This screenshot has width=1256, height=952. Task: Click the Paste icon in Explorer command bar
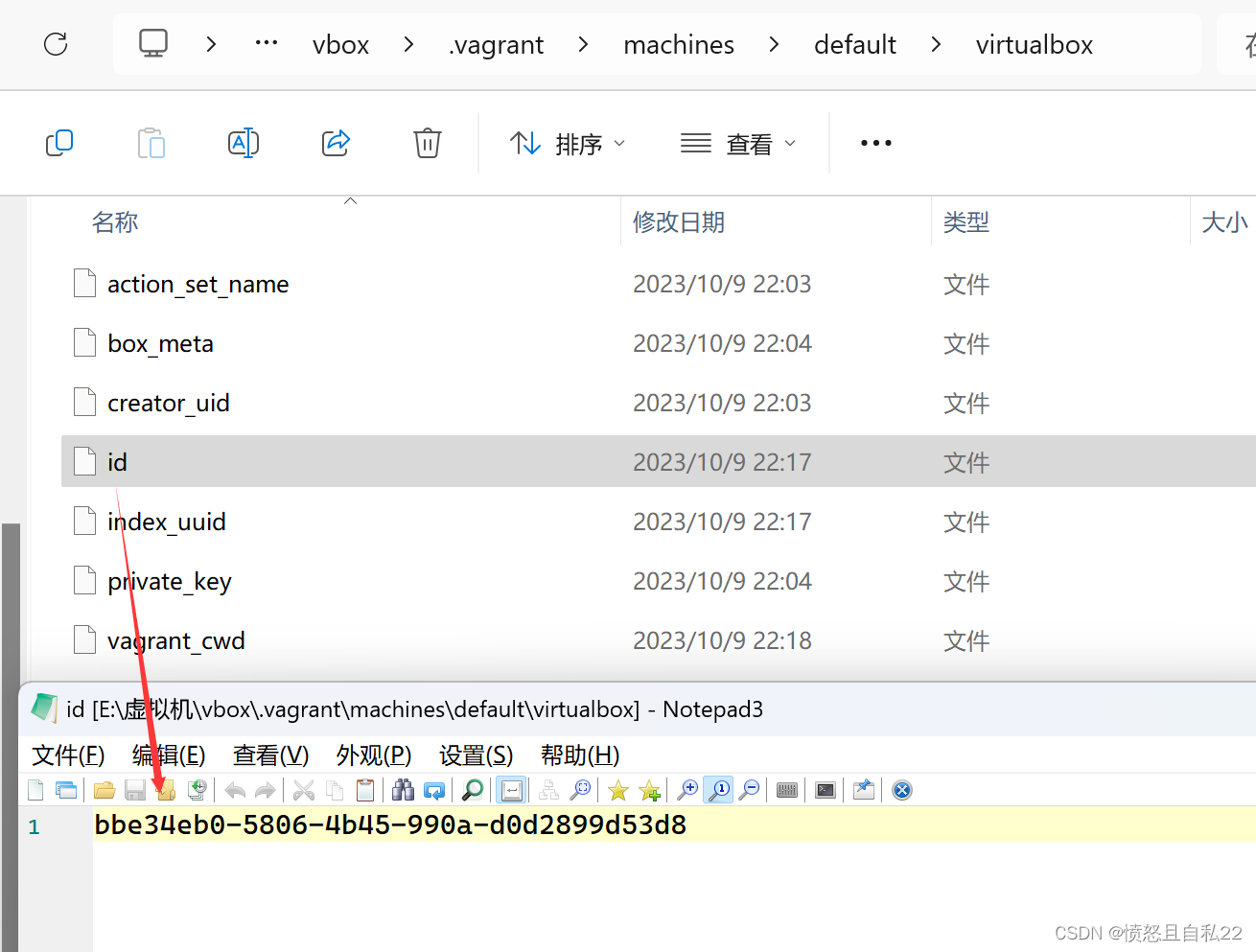[x=151, y=144]
